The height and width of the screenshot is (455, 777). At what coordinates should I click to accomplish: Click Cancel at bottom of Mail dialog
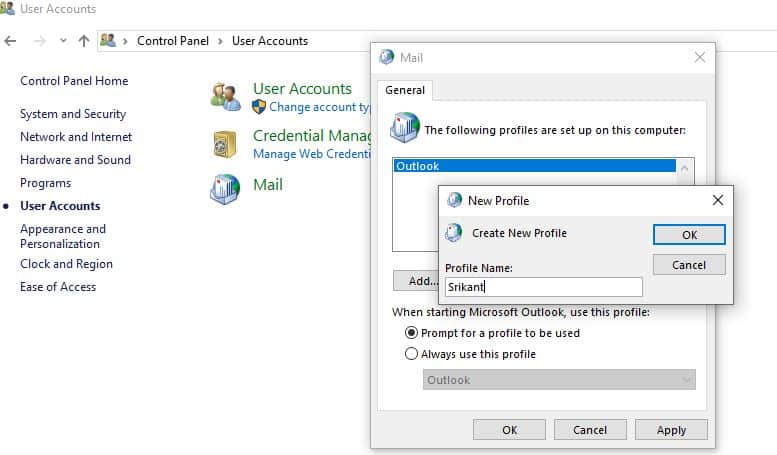590,430
